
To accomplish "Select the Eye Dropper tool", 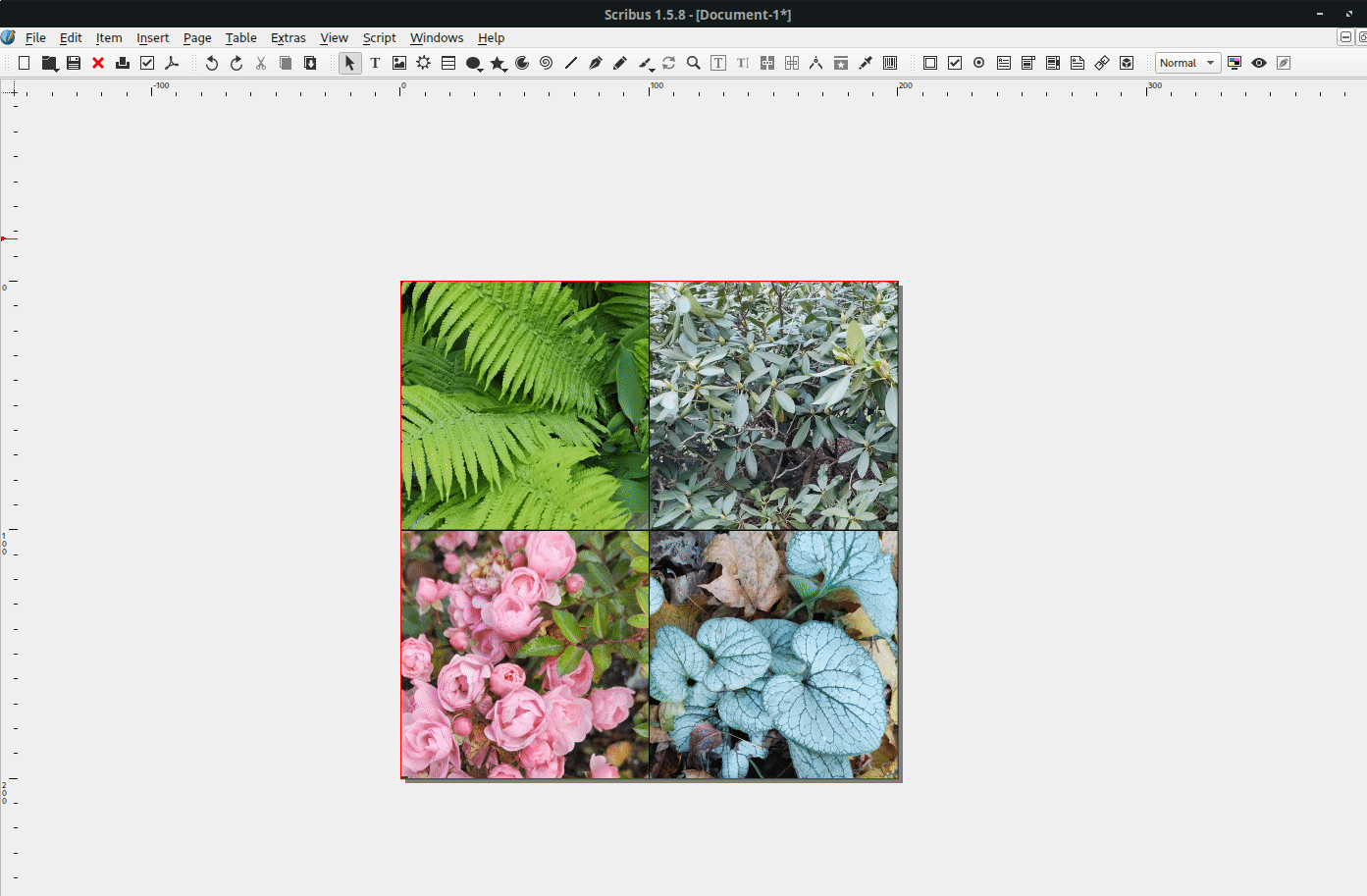I will [x=865, y=62].
